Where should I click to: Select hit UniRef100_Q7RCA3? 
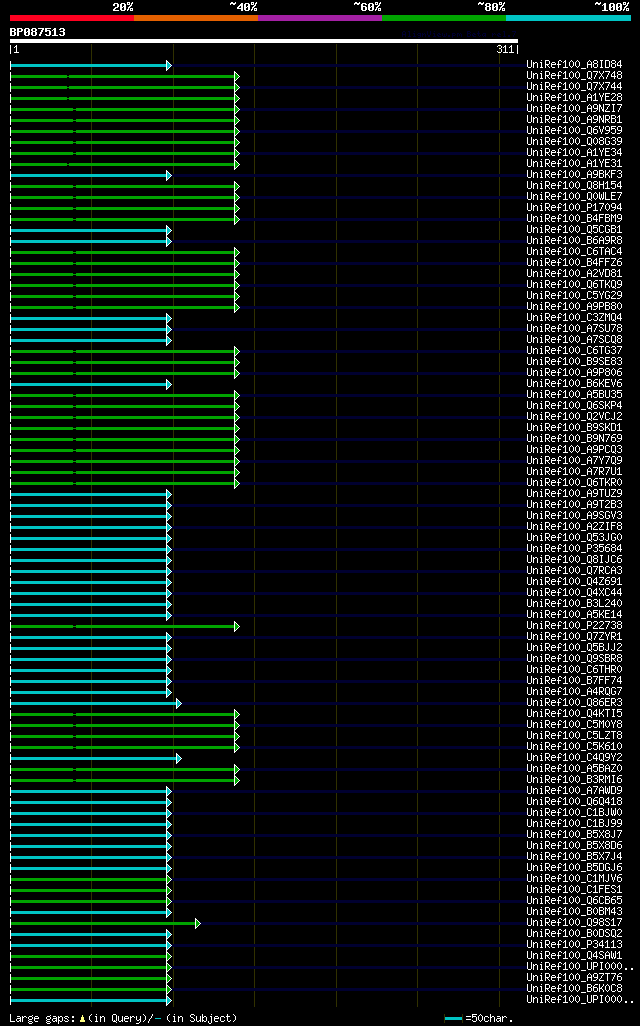(x=574, y=571)
